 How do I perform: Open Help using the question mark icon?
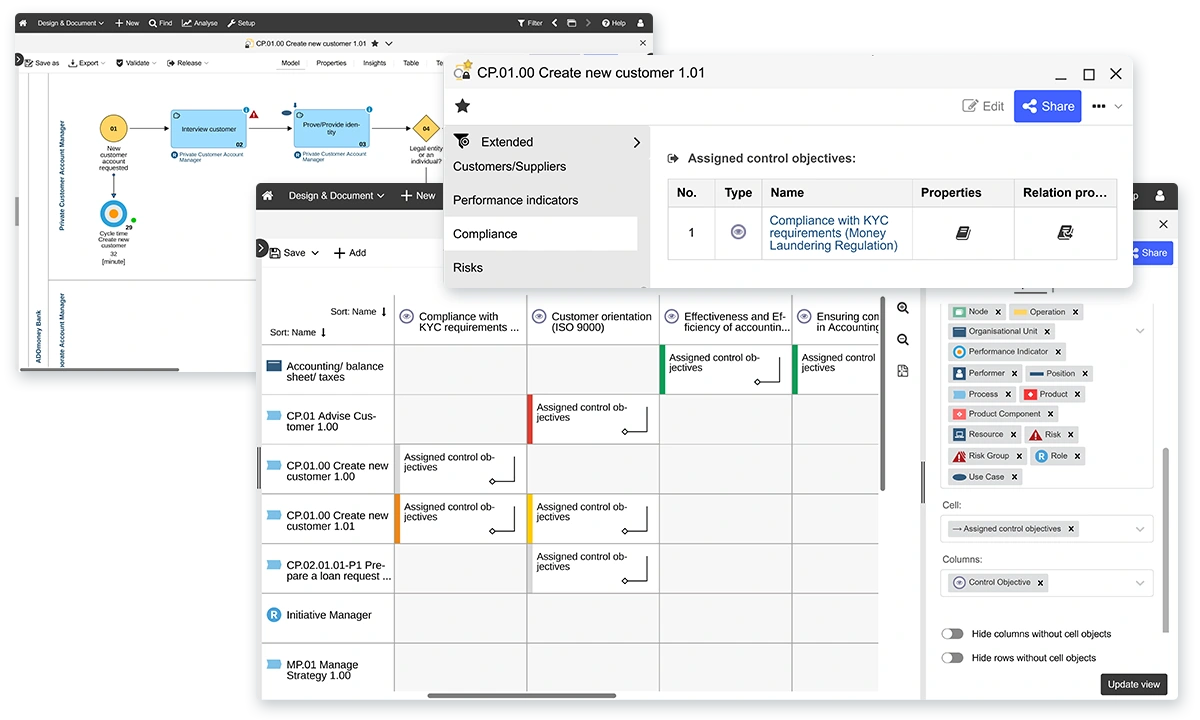(x=605, y=23)
